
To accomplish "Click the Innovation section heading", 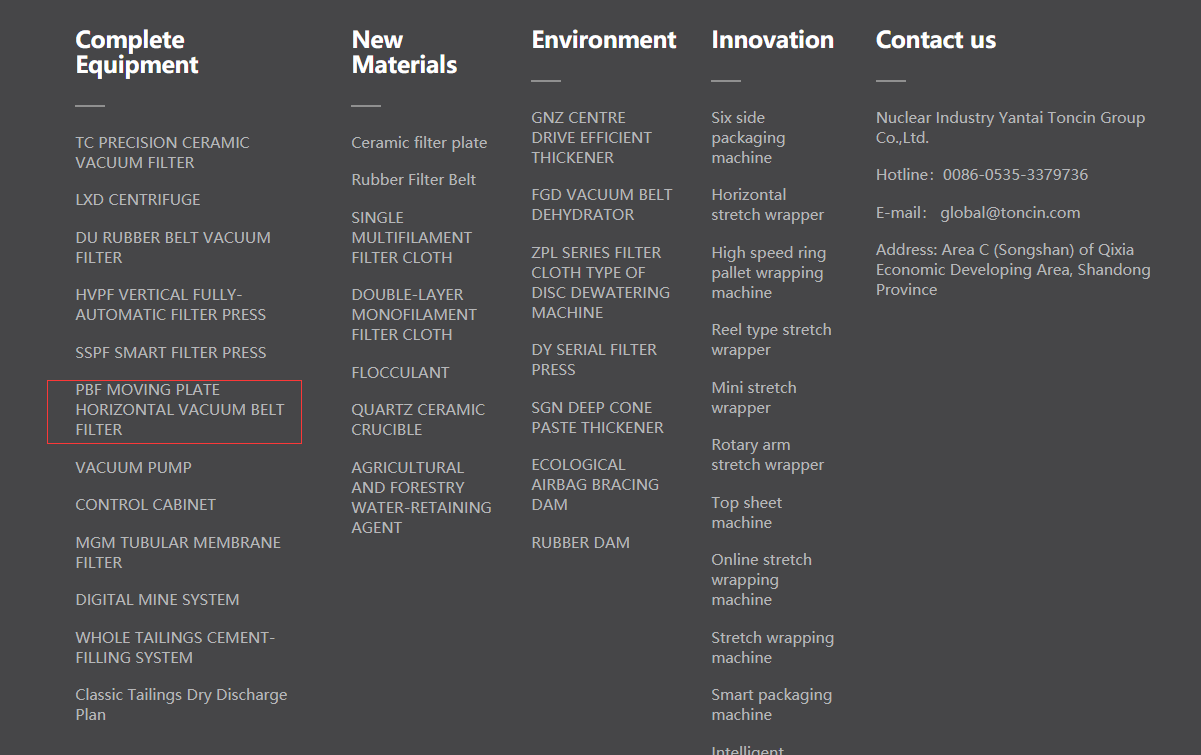I will pos(772,40).
